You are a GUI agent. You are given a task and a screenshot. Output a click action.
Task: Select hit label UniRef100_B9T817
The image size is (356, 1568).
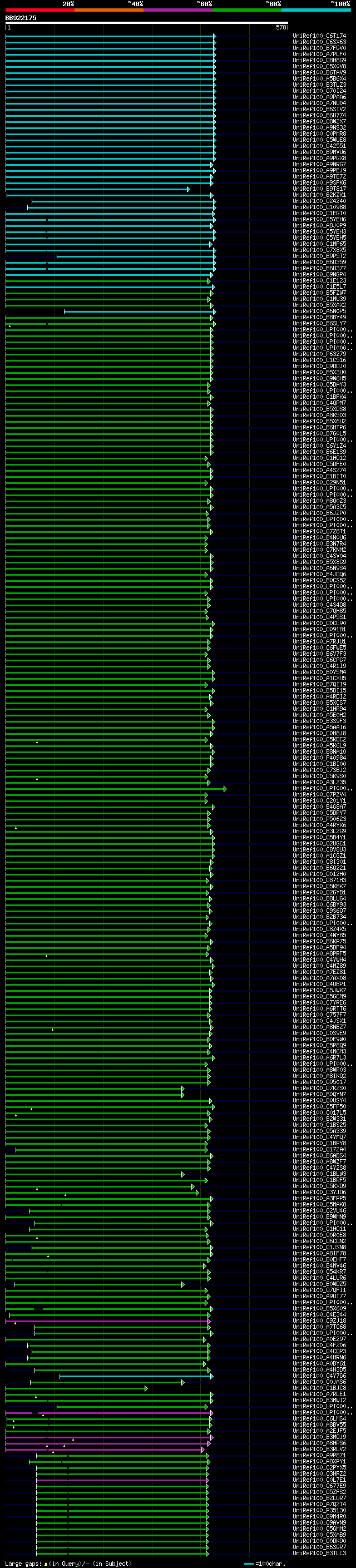pos(319,189)
